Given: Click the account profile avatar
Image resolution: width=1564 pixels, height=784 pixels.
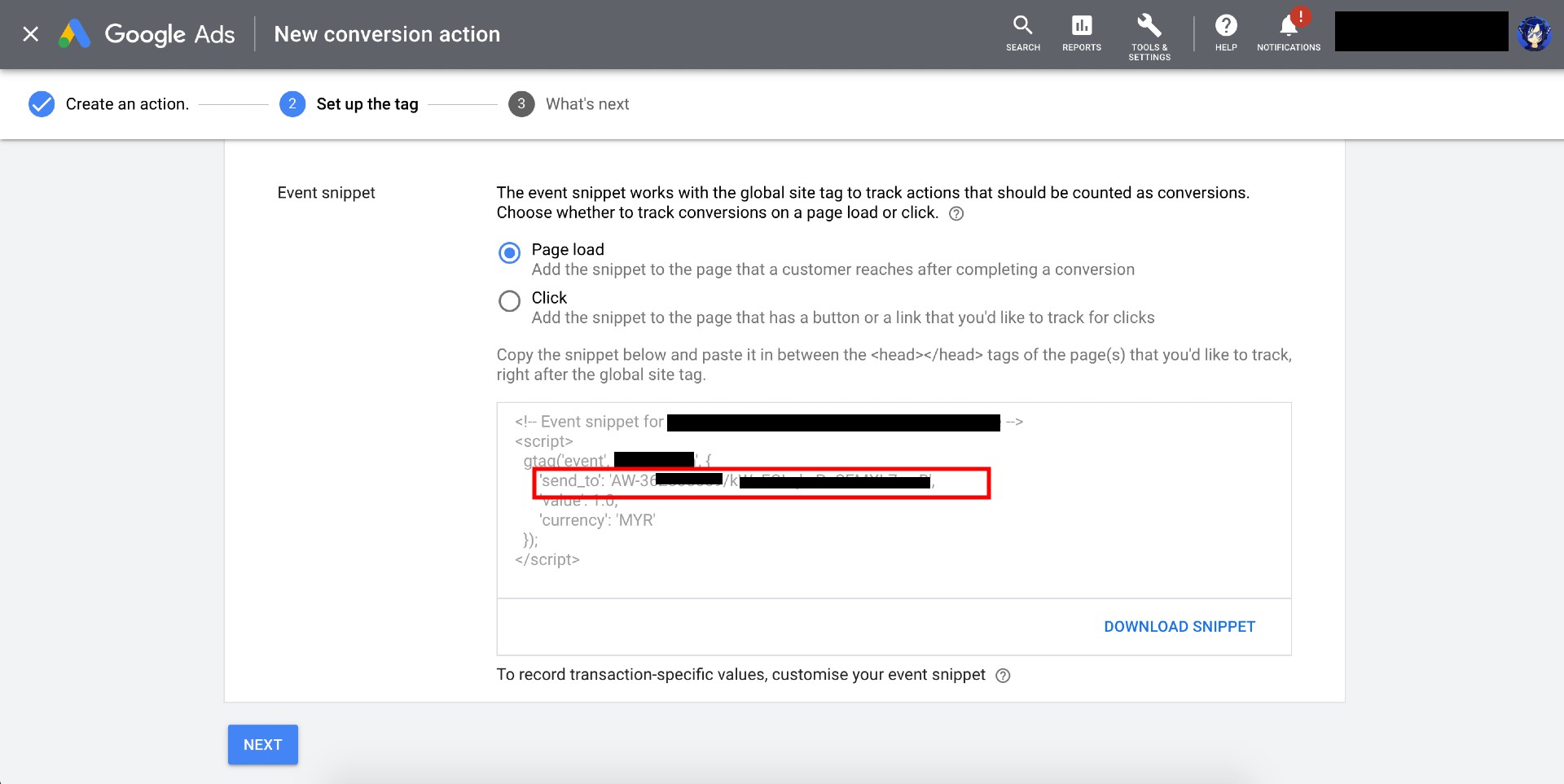Looking at the screenshot, I should pos(1534,33).
